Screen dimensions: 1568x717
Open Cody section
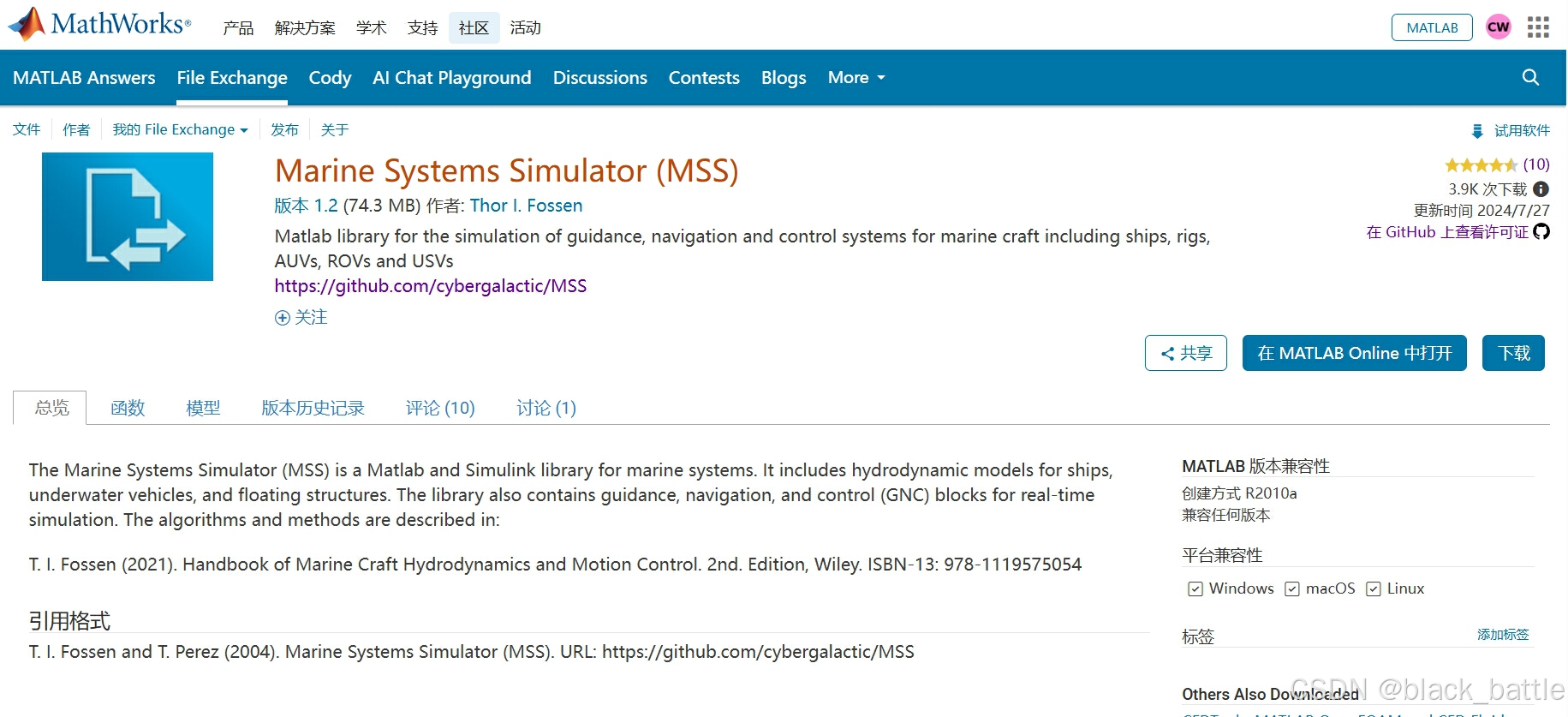(330, 77)
